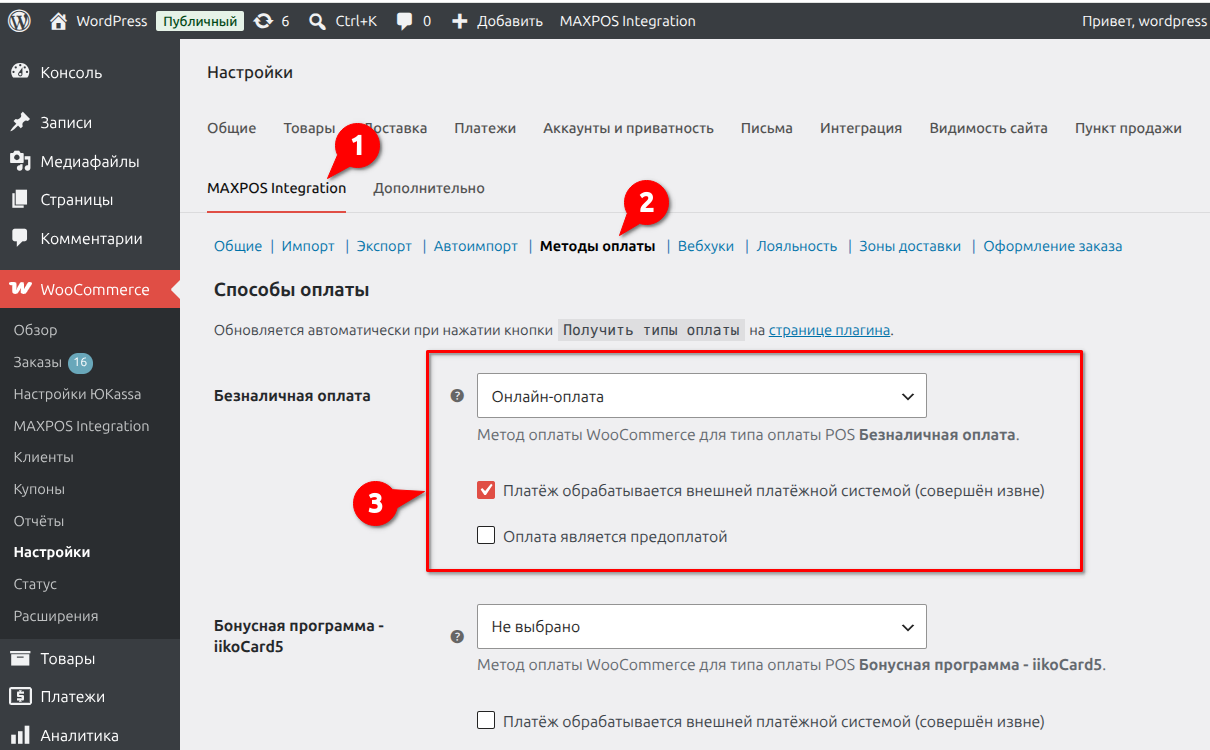1210x750 pixels.
Task: Open MAXPOS Integration in the sidebar submenu
Action: (81, 426)
